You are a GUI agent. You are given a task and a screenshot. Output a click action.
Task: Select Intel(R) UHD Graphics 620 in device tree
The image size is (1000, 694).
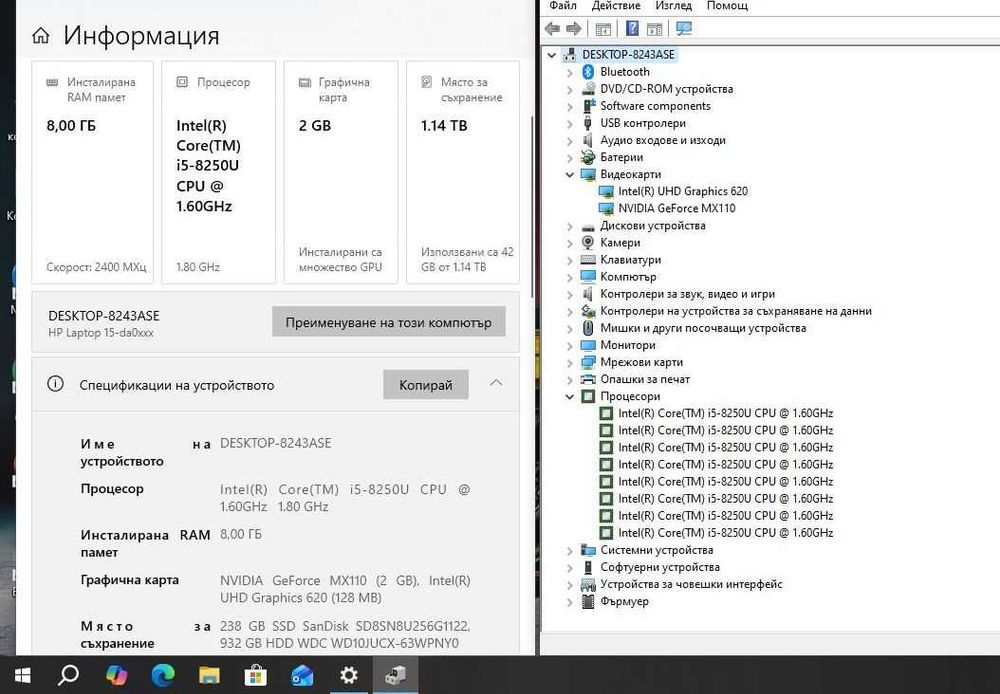point(682,191)
